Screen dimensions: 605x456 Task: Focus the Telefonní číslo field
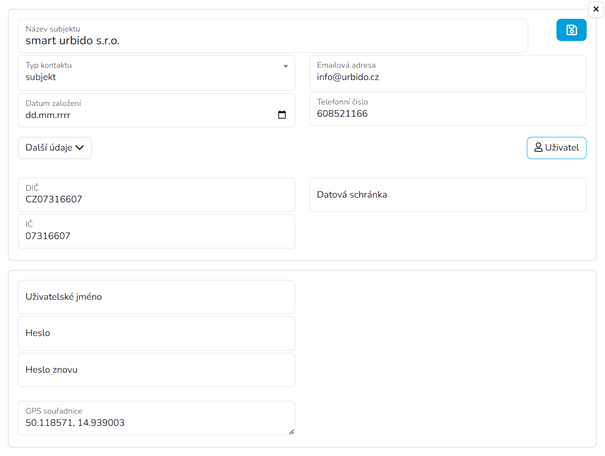pyautogui.click(x=448, y=109)
